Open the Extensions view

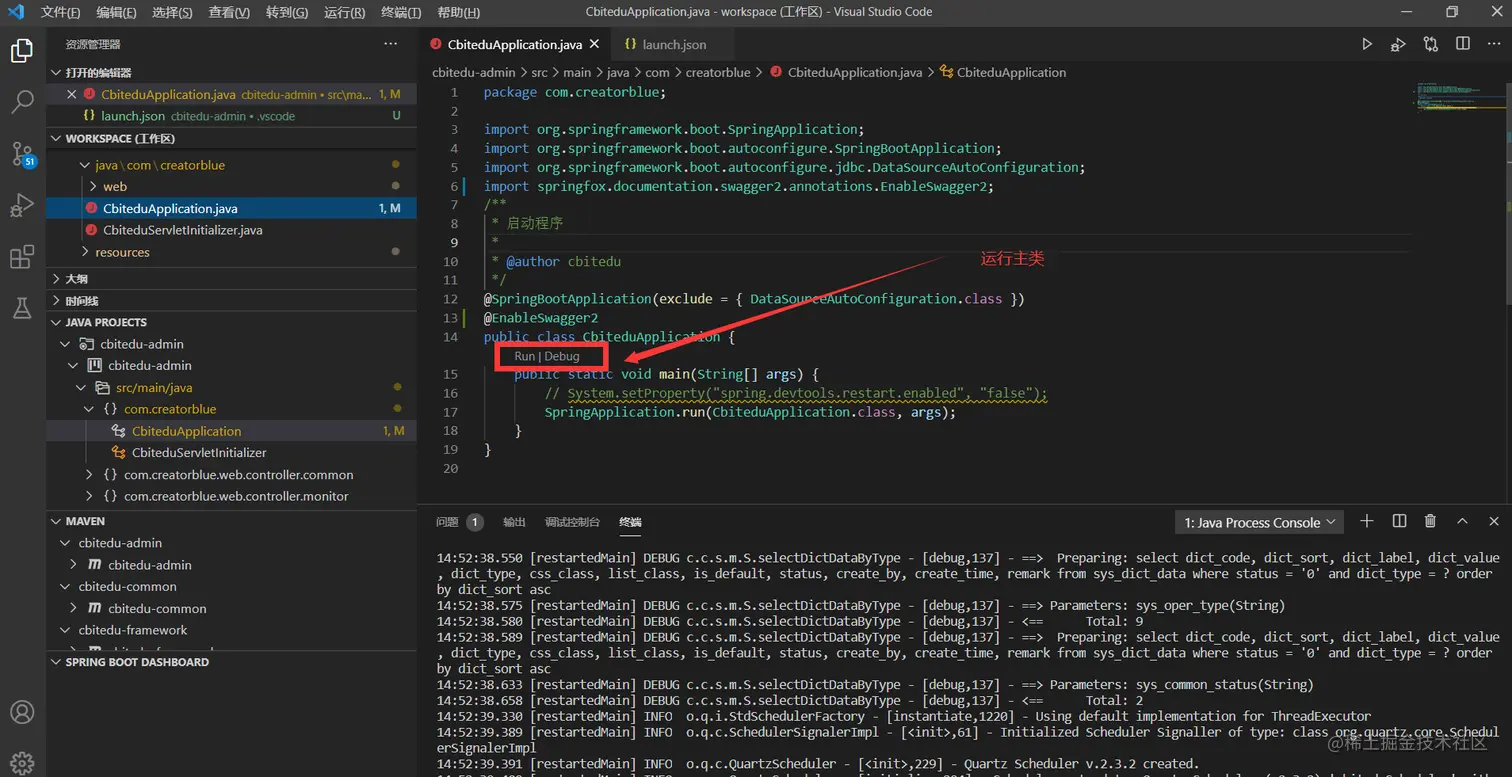[x=22, y=257]
